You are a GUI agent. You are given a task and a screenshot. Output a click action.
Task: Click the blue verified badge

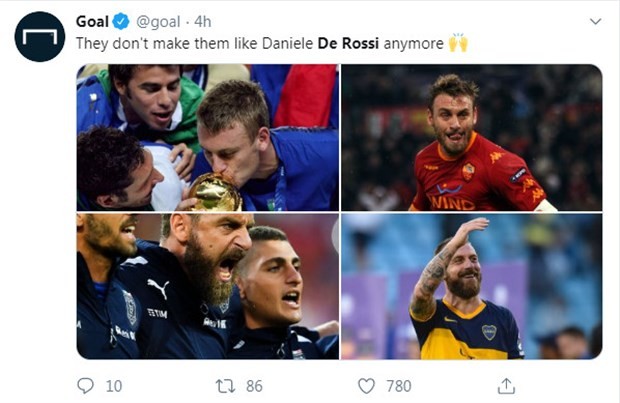click(x=121, y=22)
